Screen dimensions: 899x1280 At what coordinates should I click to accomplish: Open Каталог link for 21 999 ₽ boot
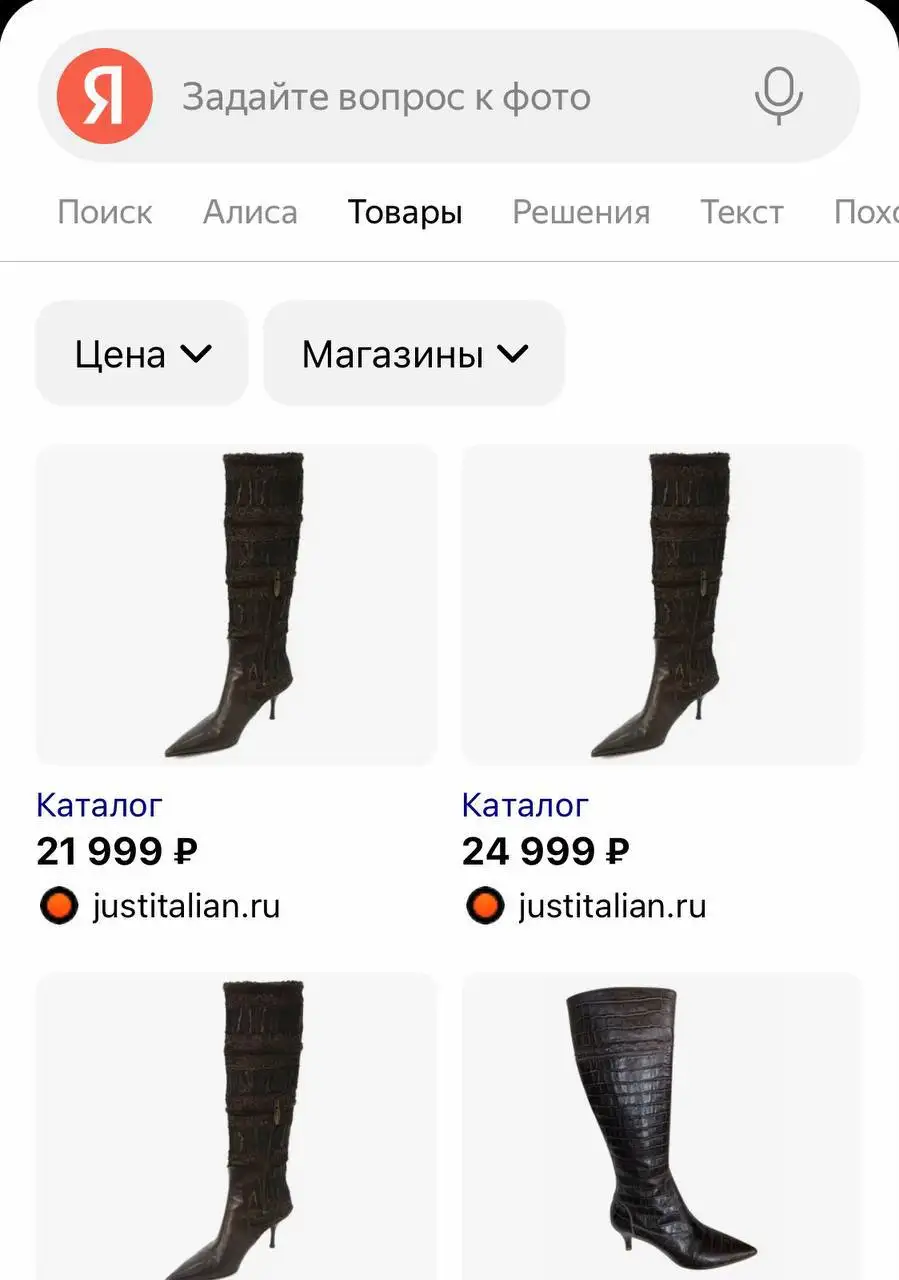click(x=99, y=804)
